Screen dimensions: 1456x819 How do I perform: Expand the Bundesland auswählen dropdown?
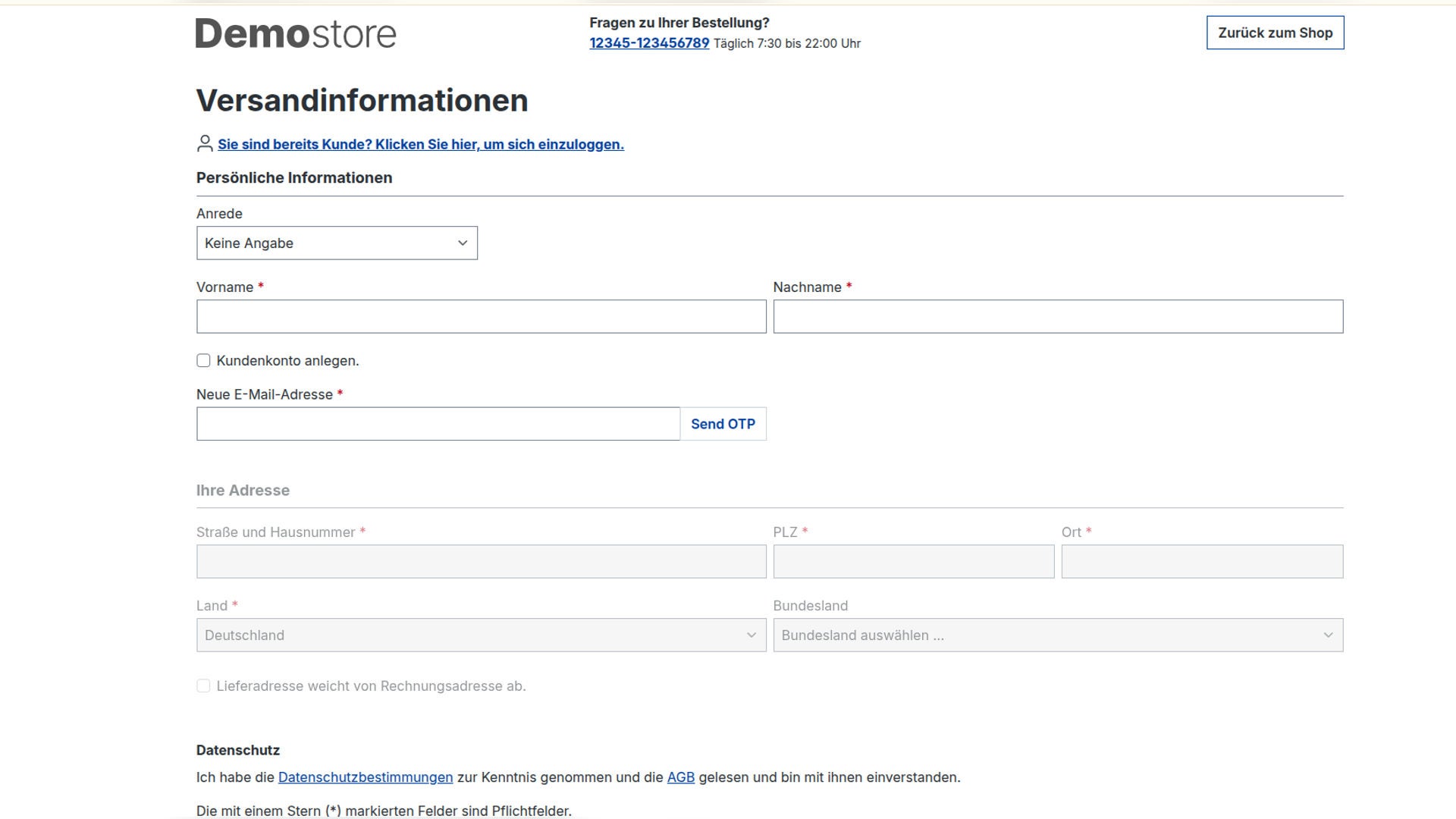point(1058,635)
